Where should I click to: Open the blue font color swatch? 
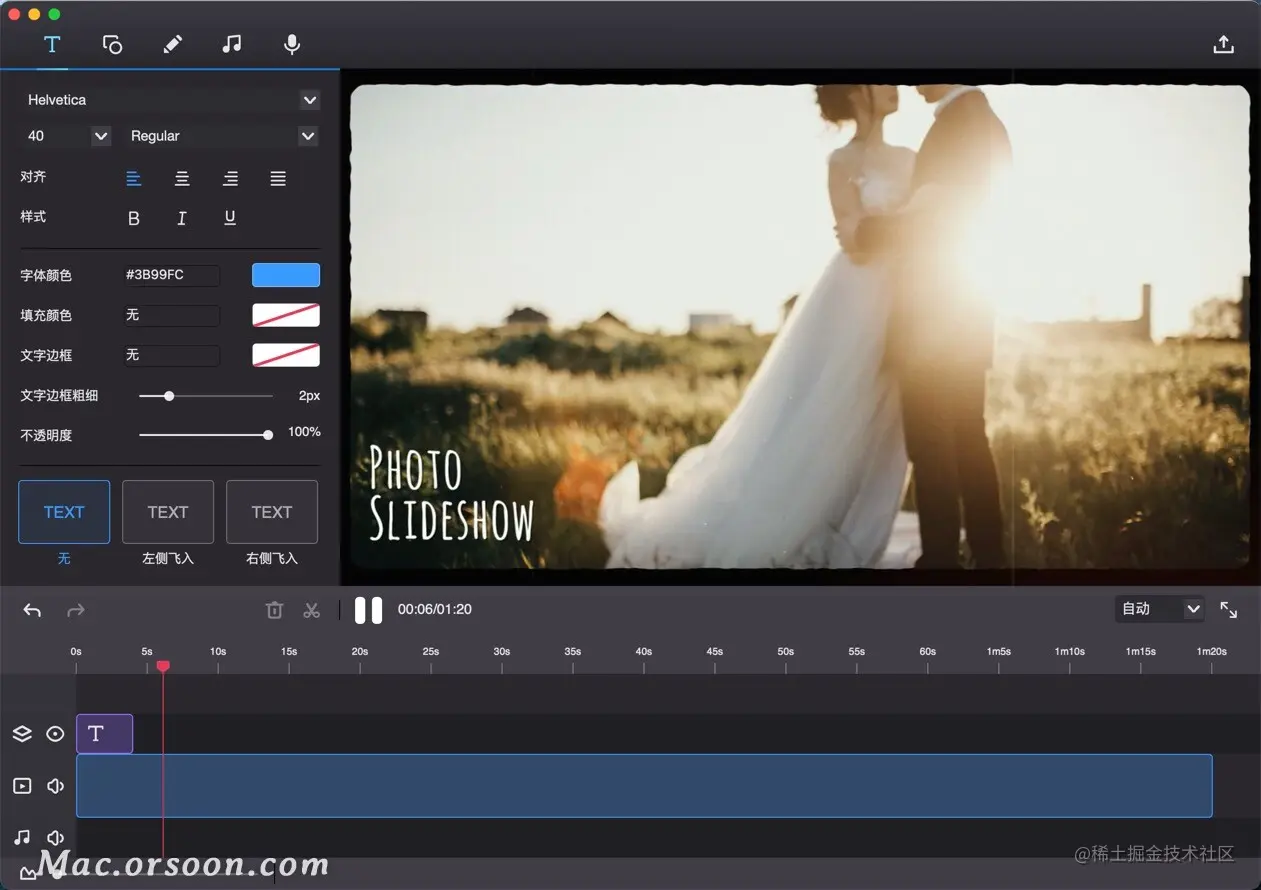pyautogui.click(x=286, y=275)
